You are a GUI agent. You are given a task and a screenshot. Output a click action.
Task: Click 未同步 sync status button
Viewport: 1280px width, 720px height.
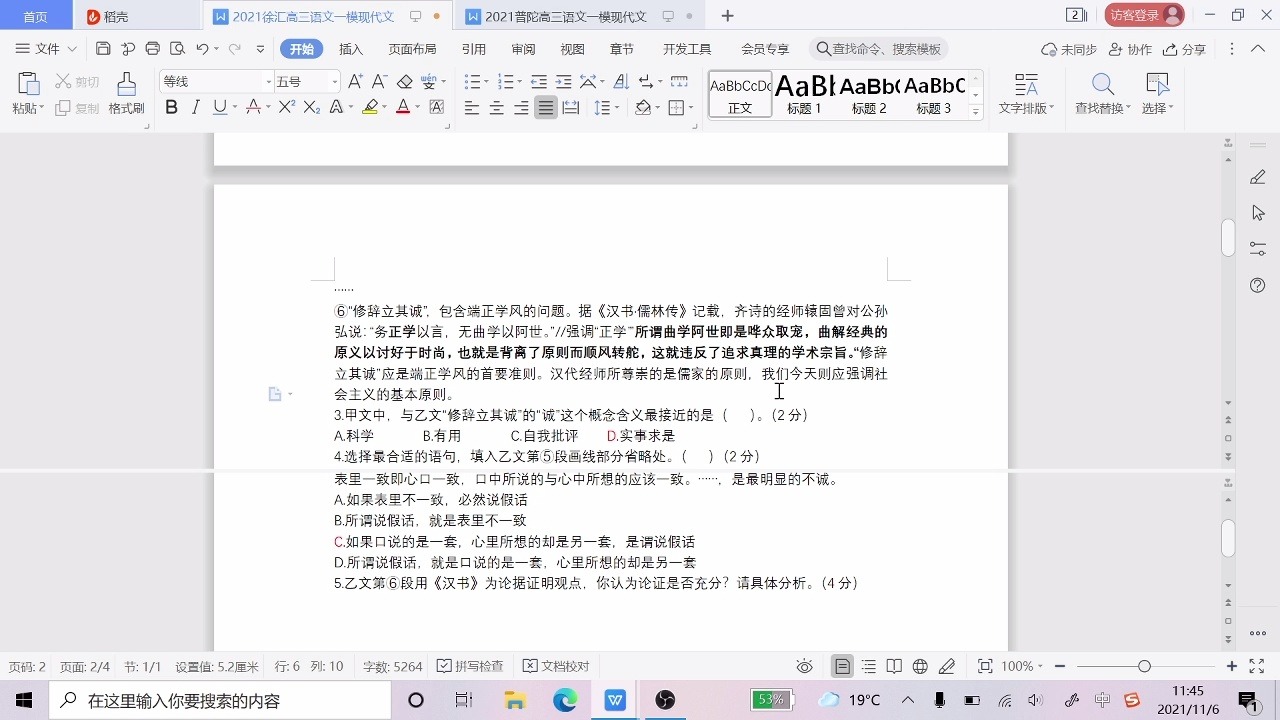pos(1069,49)
